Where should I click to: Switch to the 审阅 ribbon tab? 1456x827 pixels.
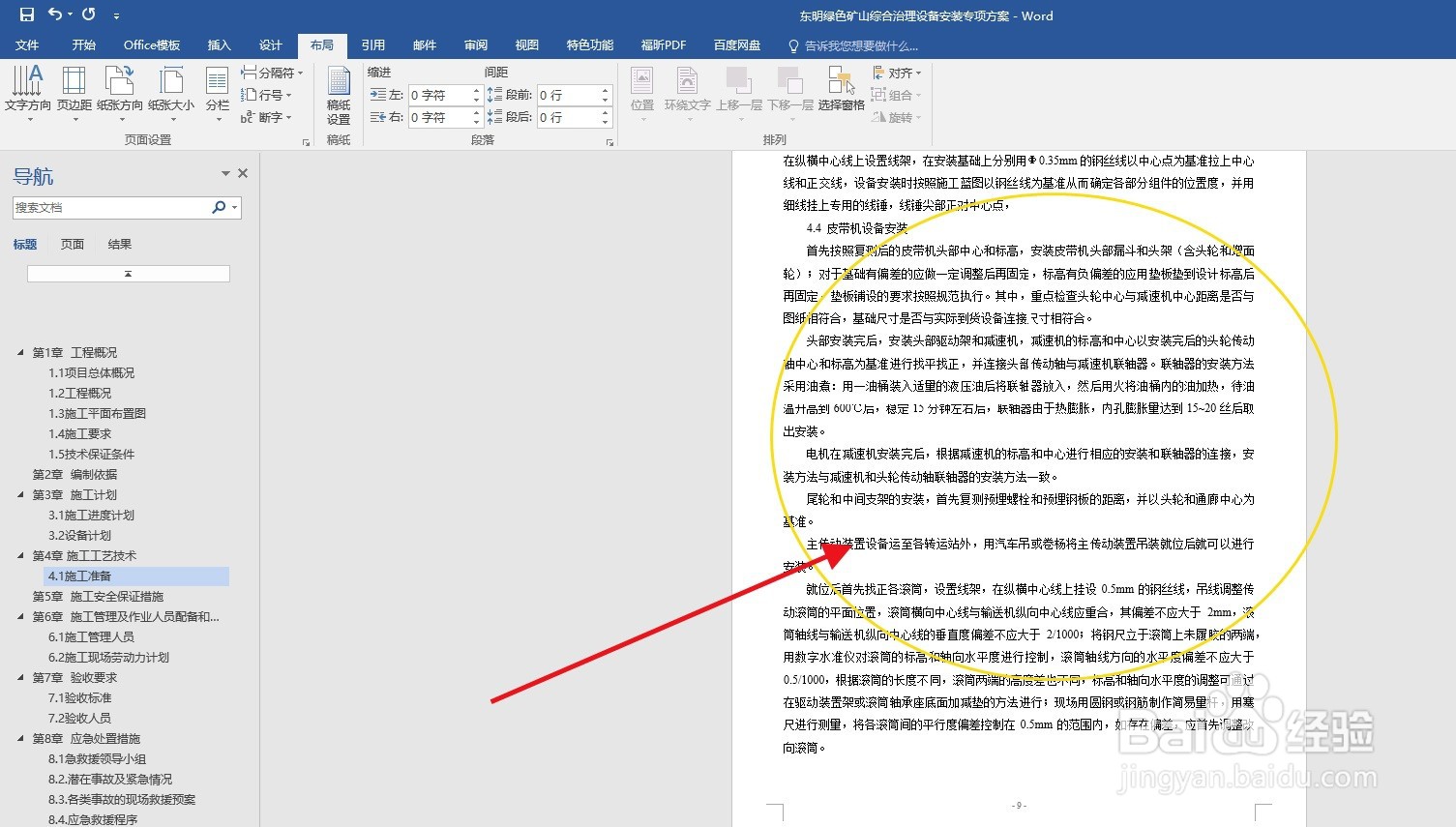(475, 44)
